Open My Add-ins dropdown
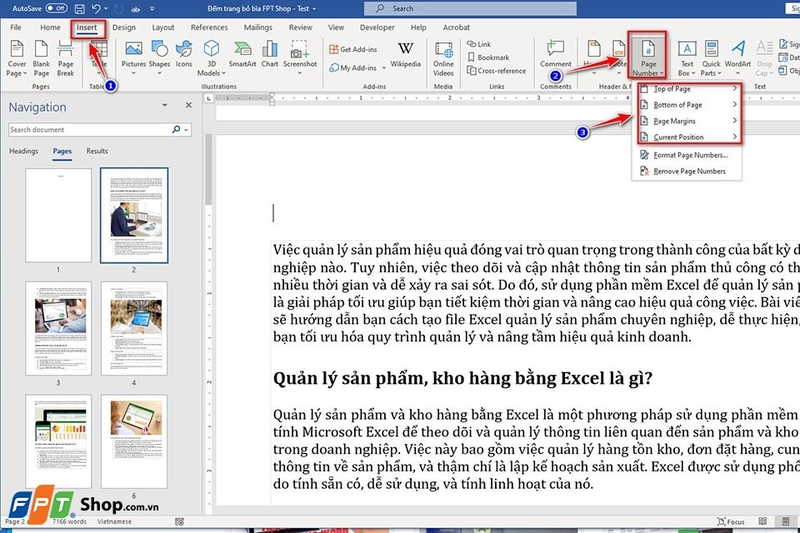 [358, 67]
